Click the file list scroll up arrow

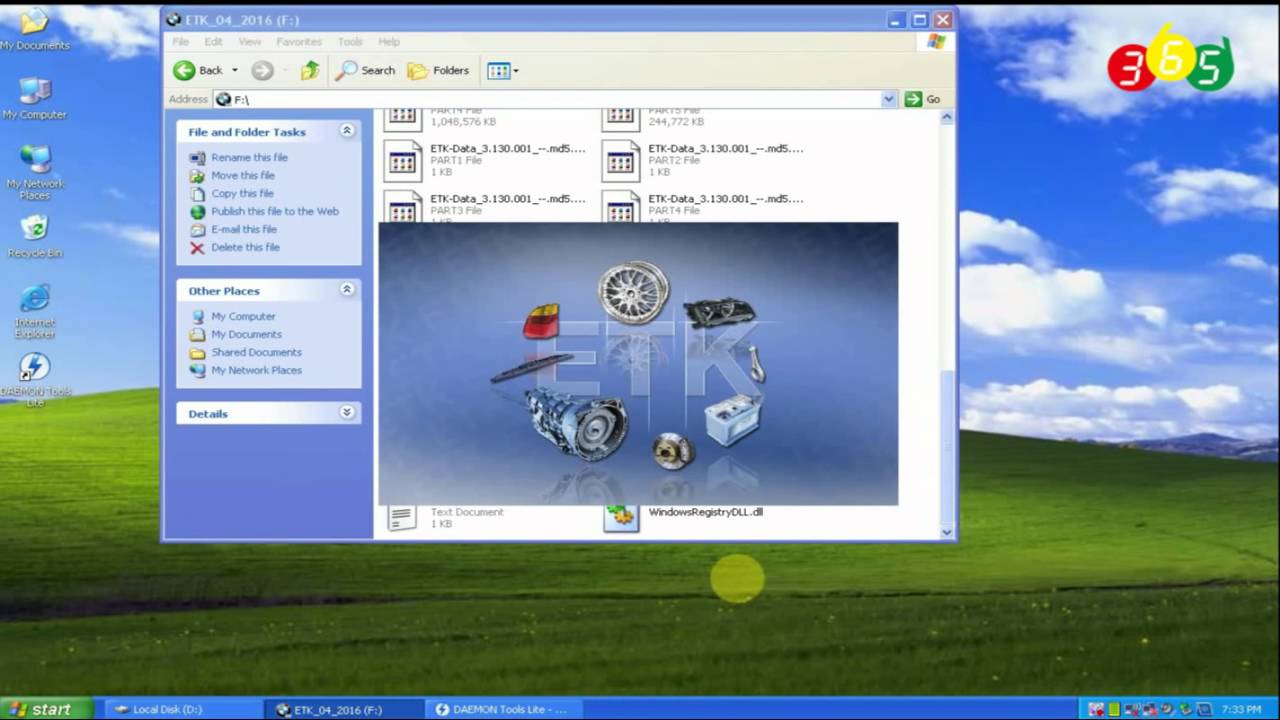coord(947,117)
